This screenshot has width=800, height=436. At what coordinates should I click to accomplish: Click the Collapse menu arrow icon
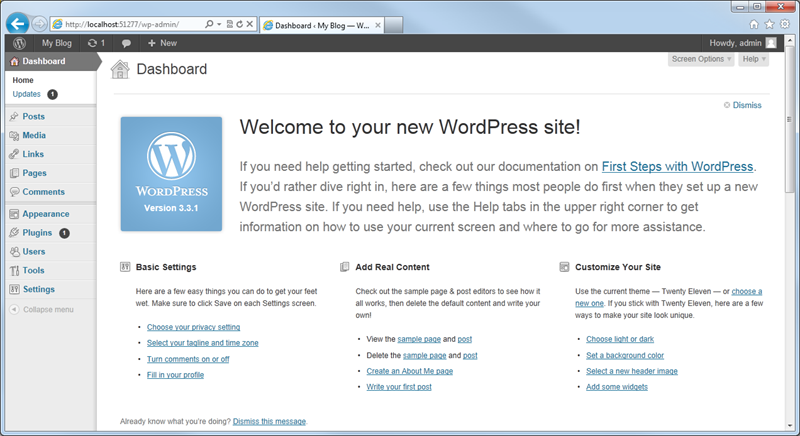point(14,310)
